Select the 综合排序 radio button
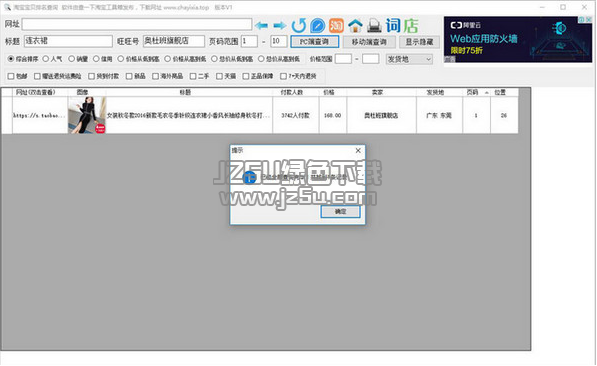Image resolution: width=597 pixels, height=366 pixels. [11, 59]
